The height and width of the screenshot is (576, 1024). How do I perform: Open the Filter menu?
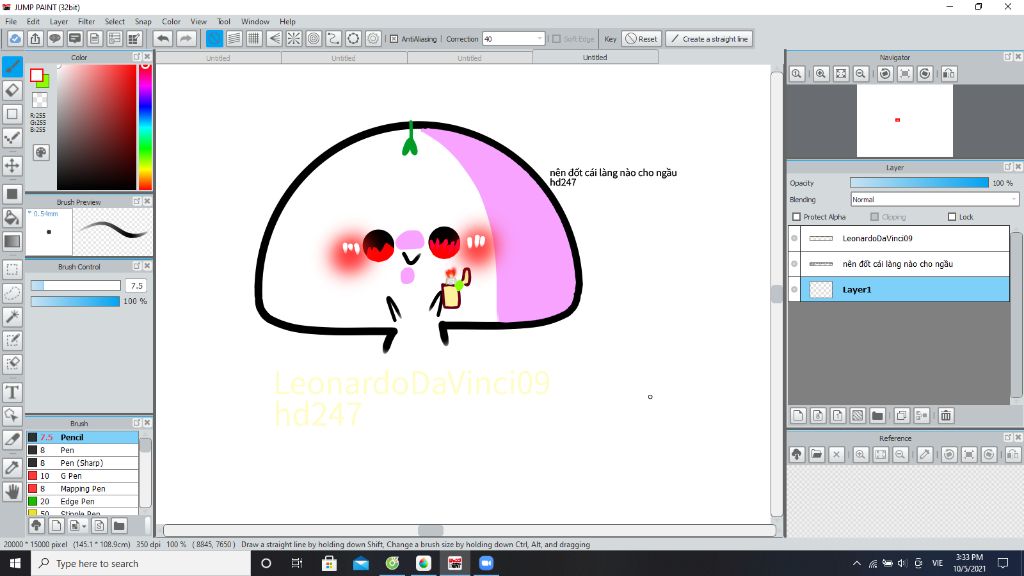pyautogui.click(x=86, y=22)
